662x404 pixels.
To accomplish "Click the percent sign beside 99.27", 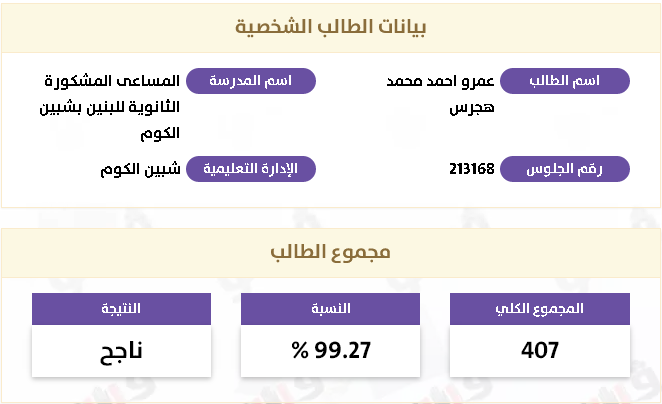I will (x=299, y=351).
